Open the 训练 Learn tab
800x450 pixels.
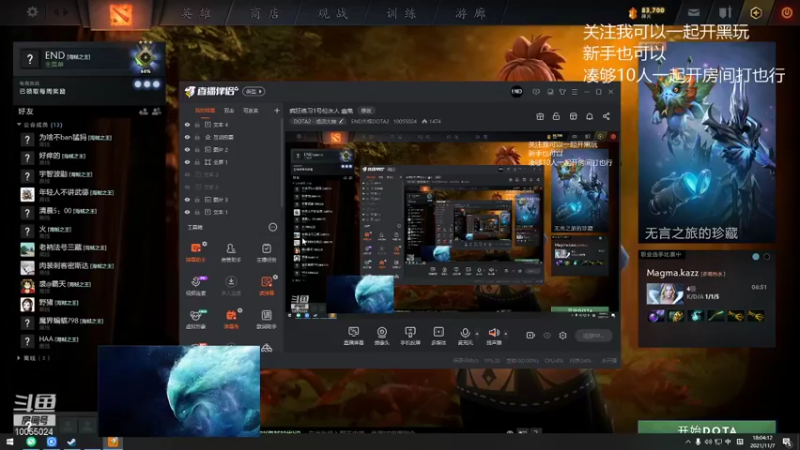click(402, 13)
